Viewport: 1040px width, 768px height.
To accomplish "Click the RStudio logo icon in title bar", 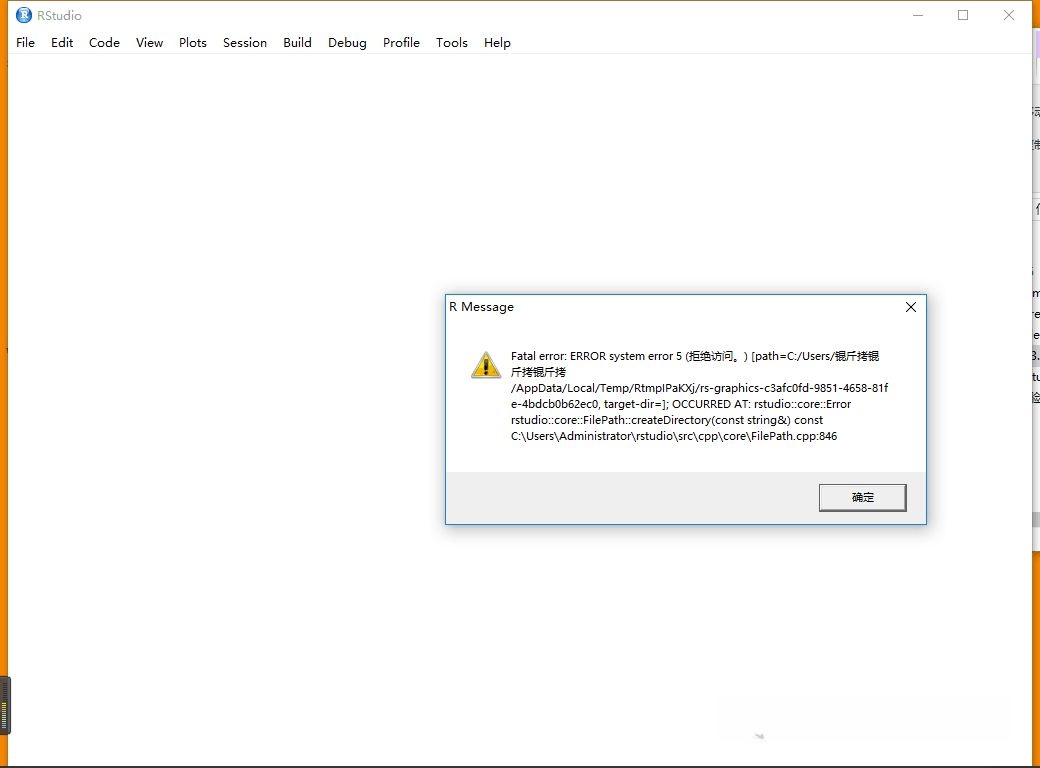I will [24, 15].
